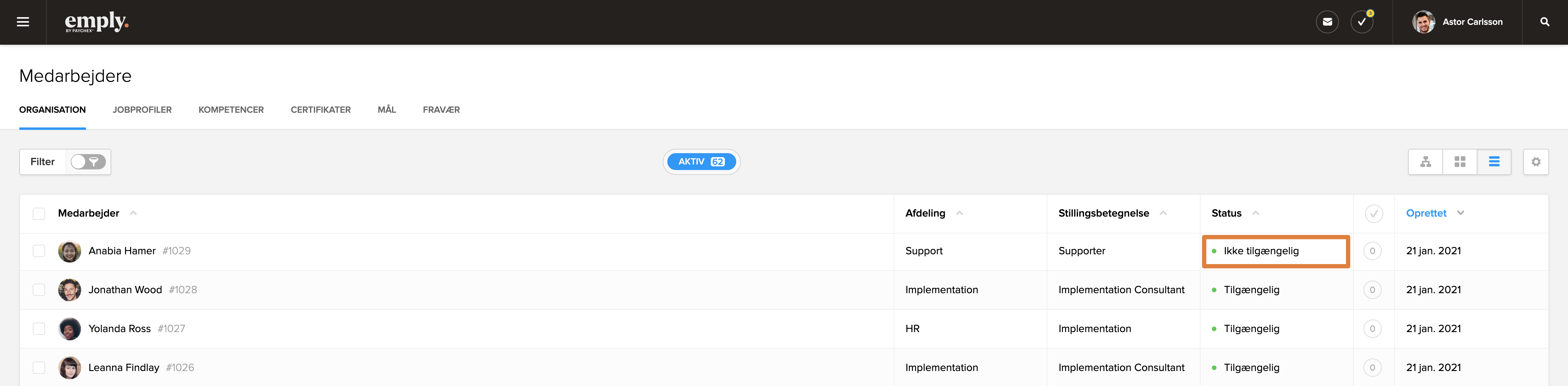The height and width of the screenshot is (386, 1568).
Task: Open the messages envelope icon
Action: pos(1327,22)
